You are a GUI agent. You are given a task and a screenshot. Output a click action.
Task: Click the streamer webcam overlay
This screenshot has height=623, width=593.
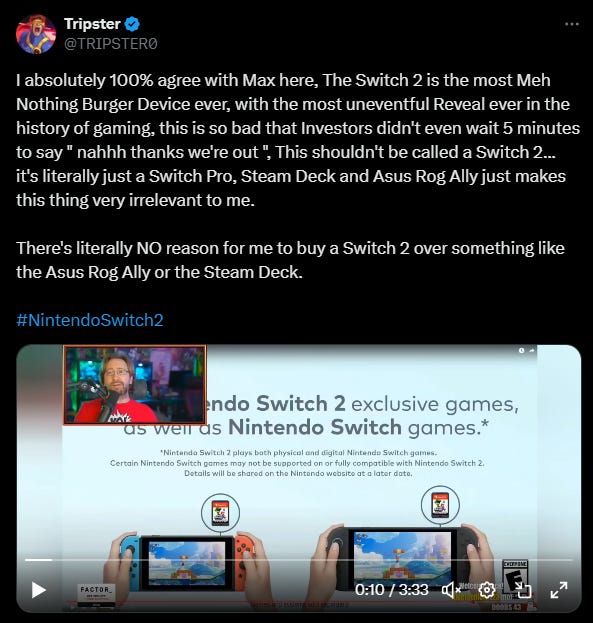pyautogui.click(x=135, y=385)
